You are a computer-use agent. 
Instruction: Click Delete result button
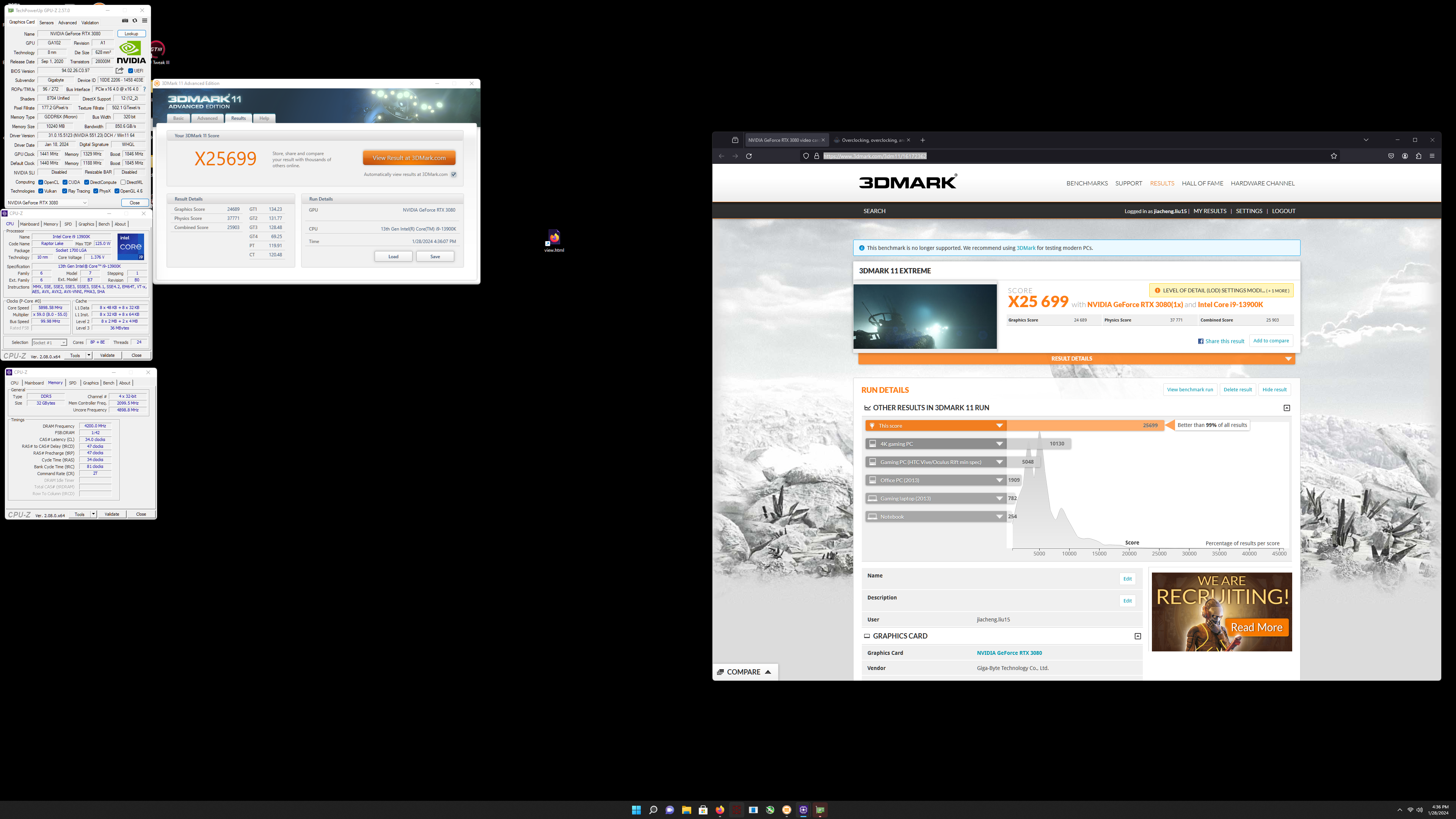coord(1238,389)
